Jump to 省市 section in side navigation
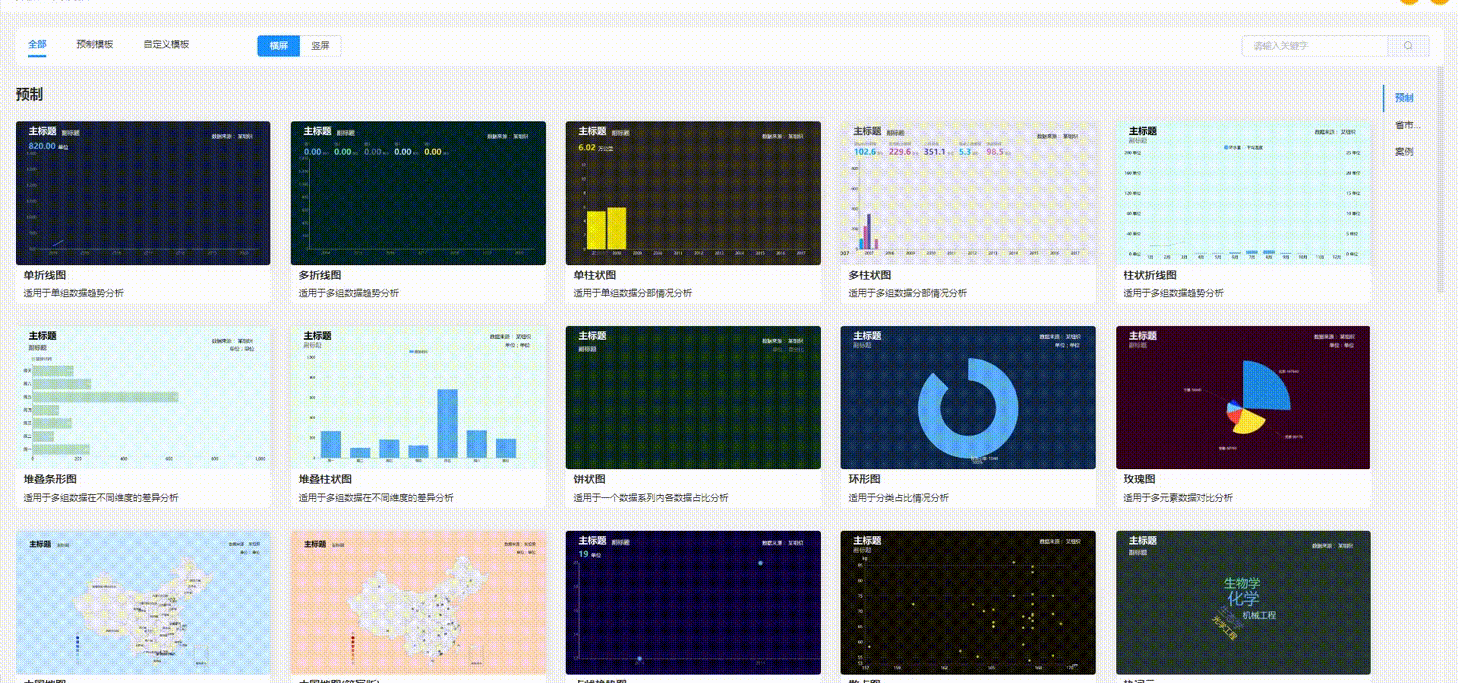Screen dimensions: 1458x683 coord(1406,125)
